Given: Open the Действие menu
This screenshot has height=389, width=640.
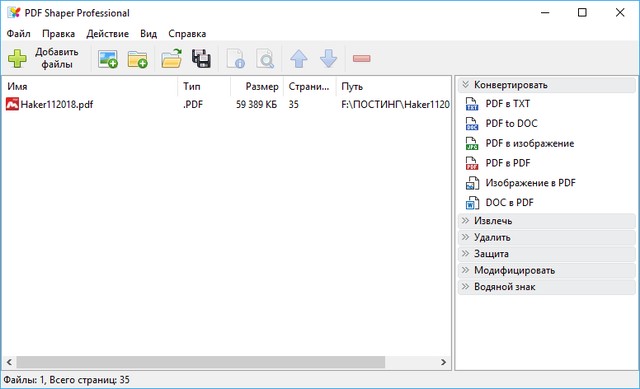Looking at the screenshot, I should [107, 33].
